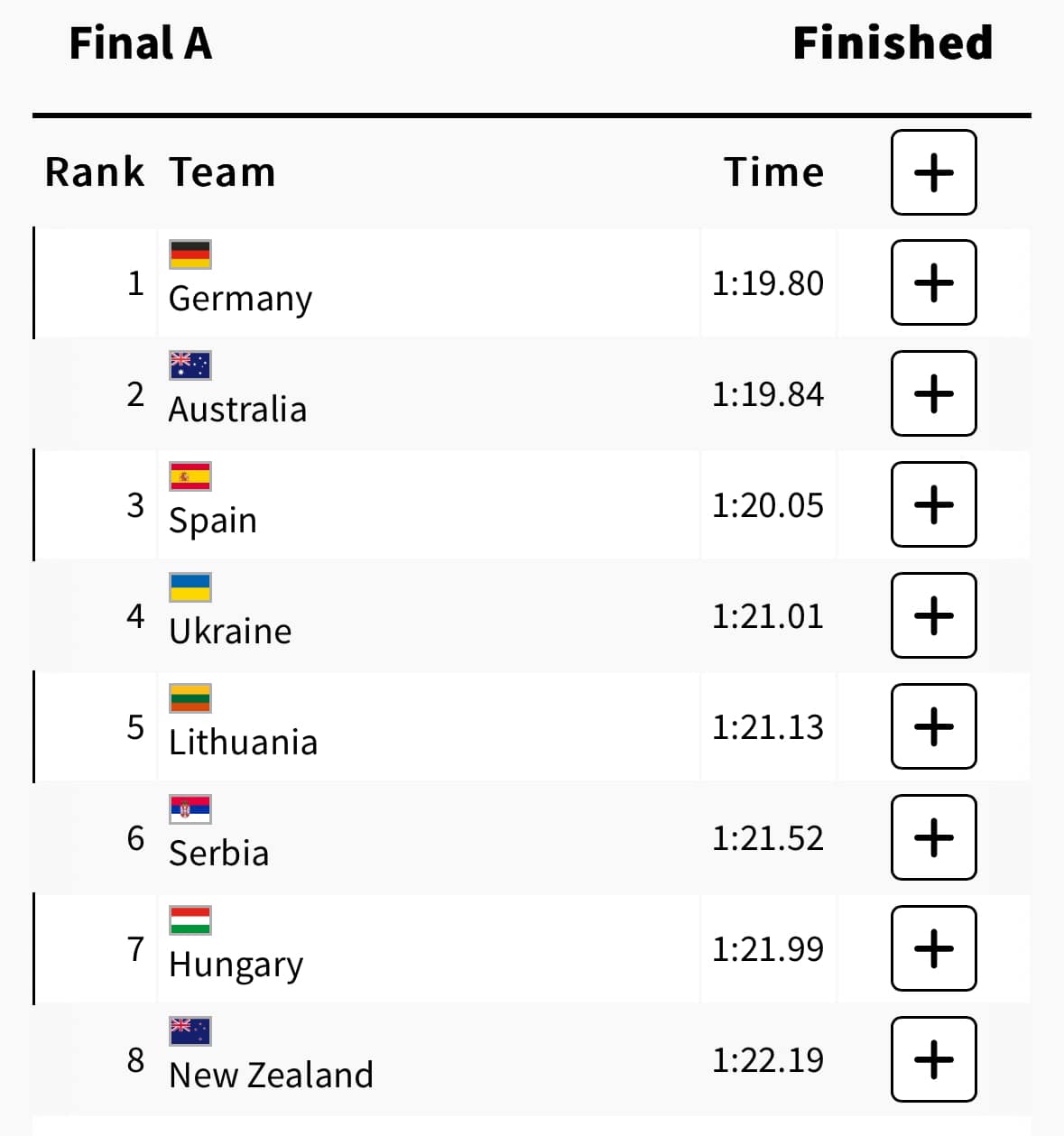Click the Lithuania flag icon
Viewport: 1064px width, 1136px height.
click(x=190, y=698)
